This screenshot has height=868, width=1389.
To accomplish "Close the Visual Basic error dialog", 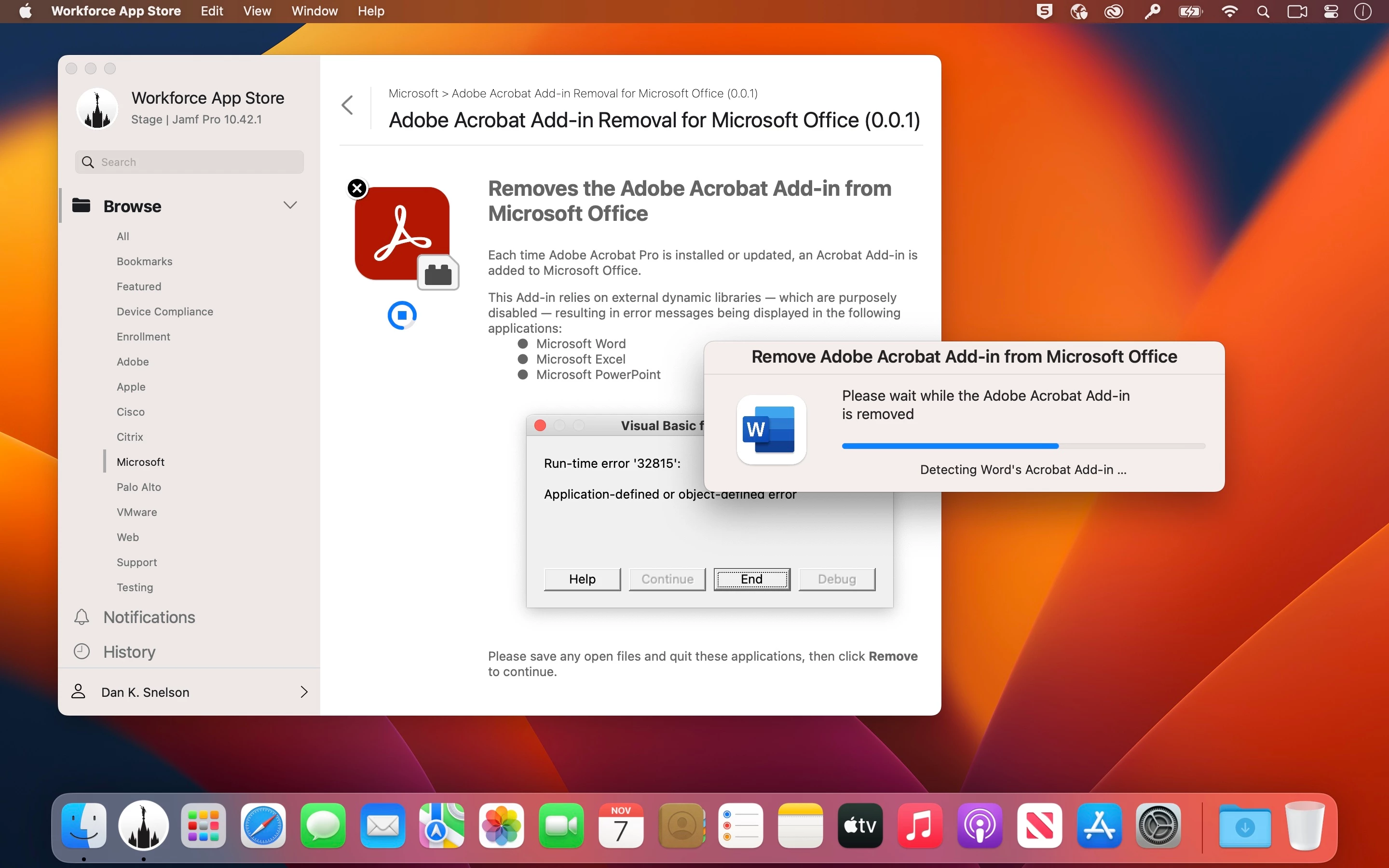I will point(540,425).
